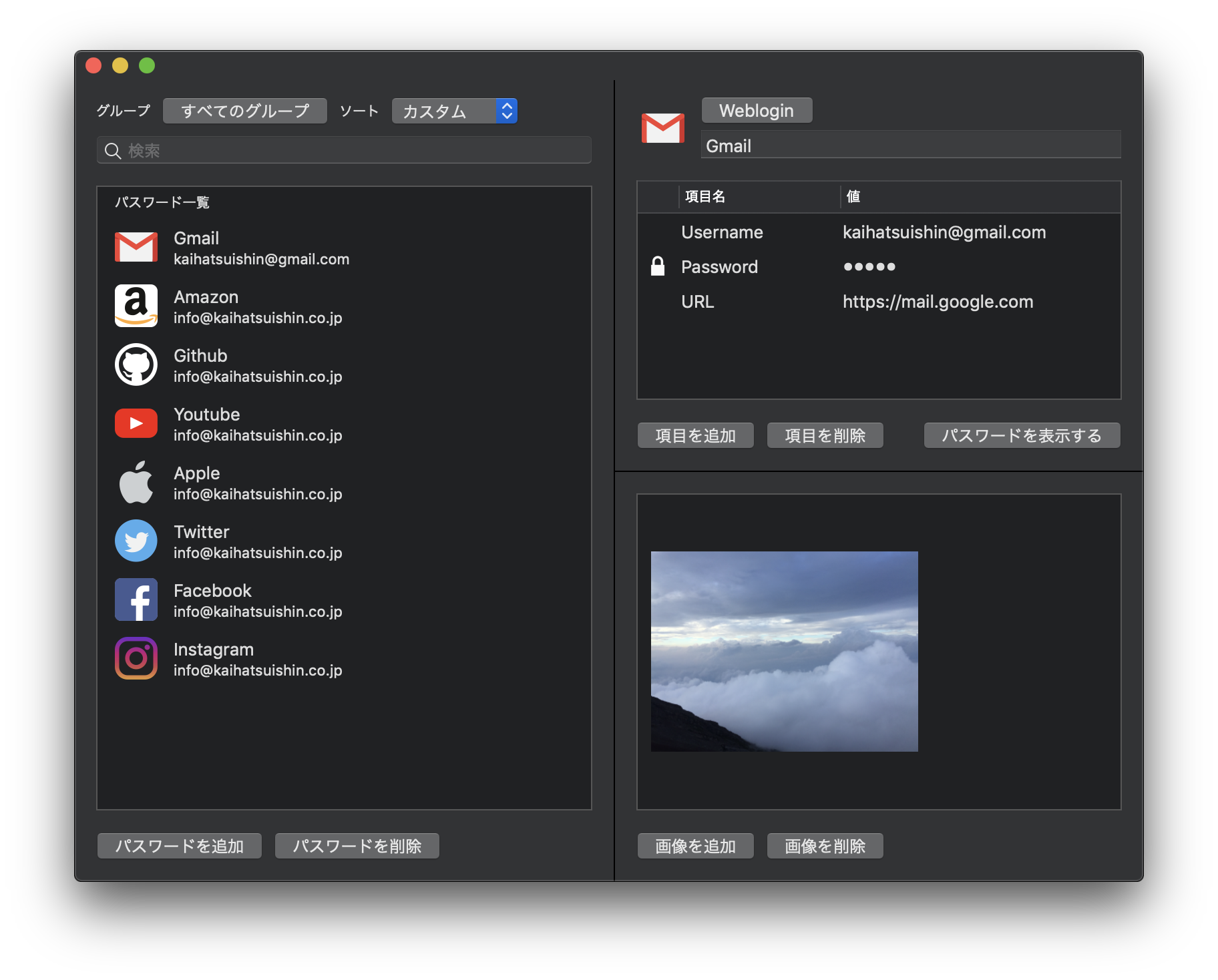
Task: Open the カスタム sort dropdown
Action: point(455,111)
